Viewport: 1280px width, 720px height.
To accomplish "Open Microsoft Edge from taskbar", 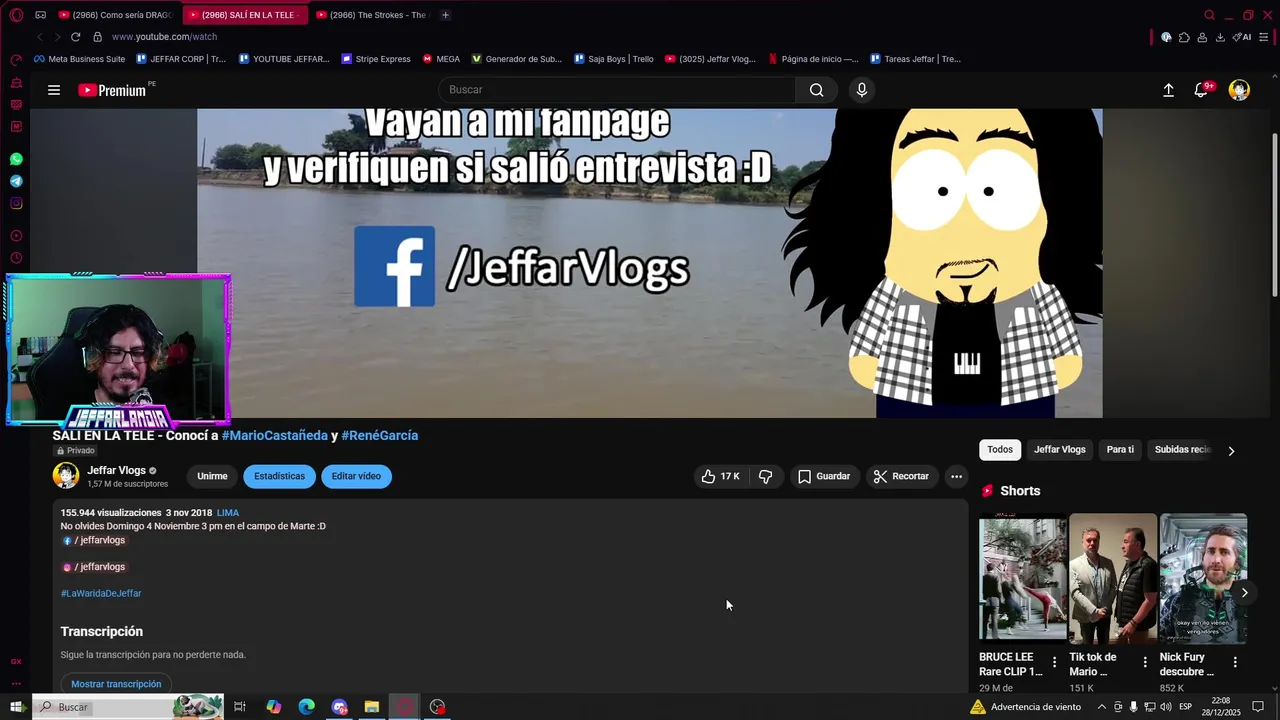I will pos(306,707).
